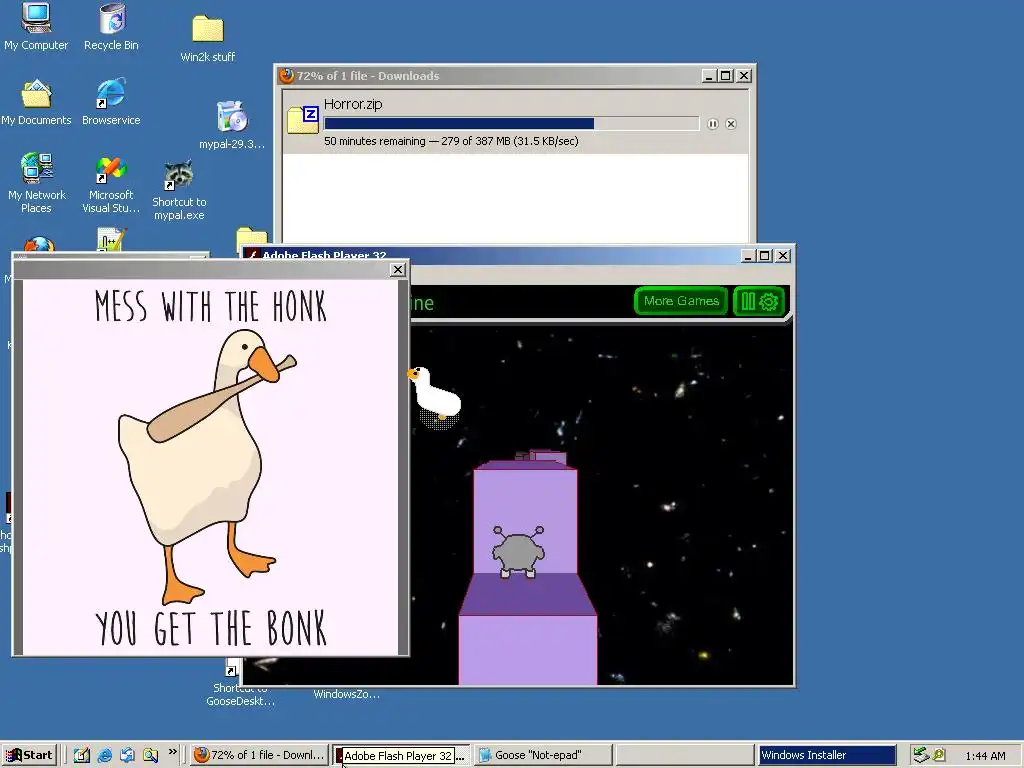Click the Downloads window title bar Firefox icon
1024x768 pixels.
coord(287,76)
